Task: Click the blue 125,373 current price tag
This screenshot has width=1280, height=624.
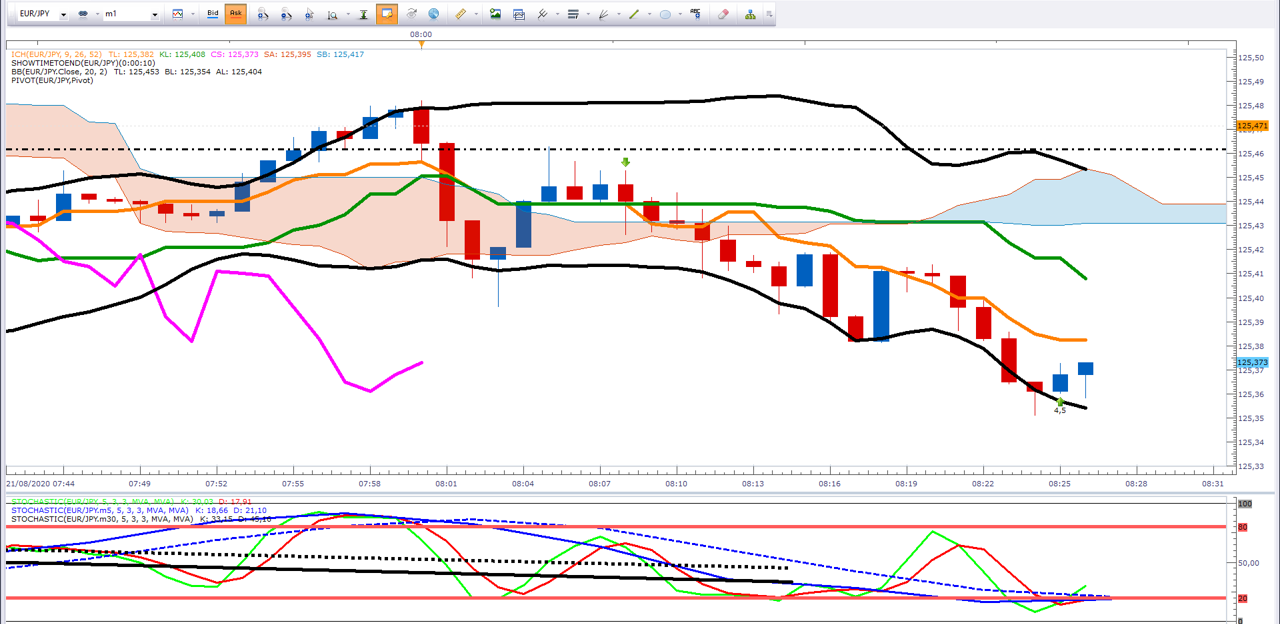Action: coord(1253,362)
